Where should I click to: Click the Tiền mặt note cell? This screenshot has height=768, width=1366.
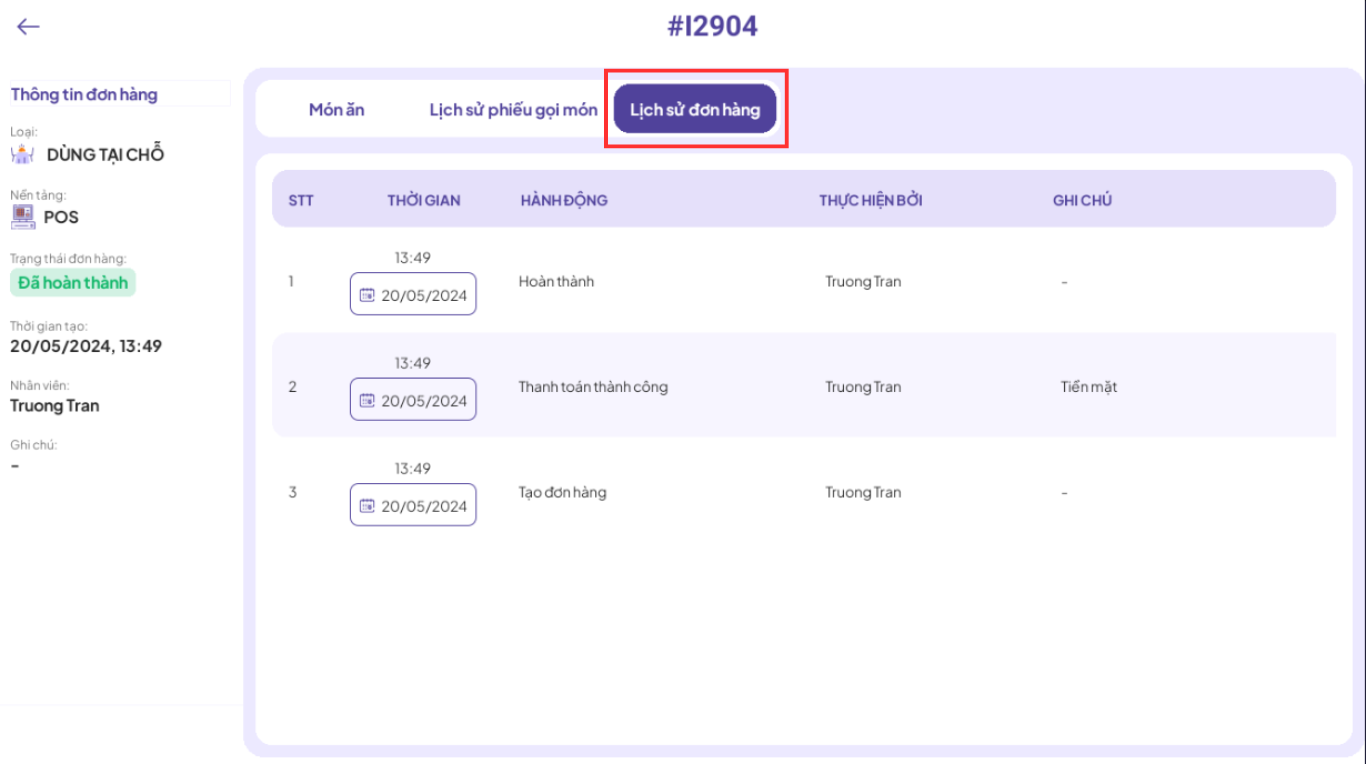point(1089,387)
